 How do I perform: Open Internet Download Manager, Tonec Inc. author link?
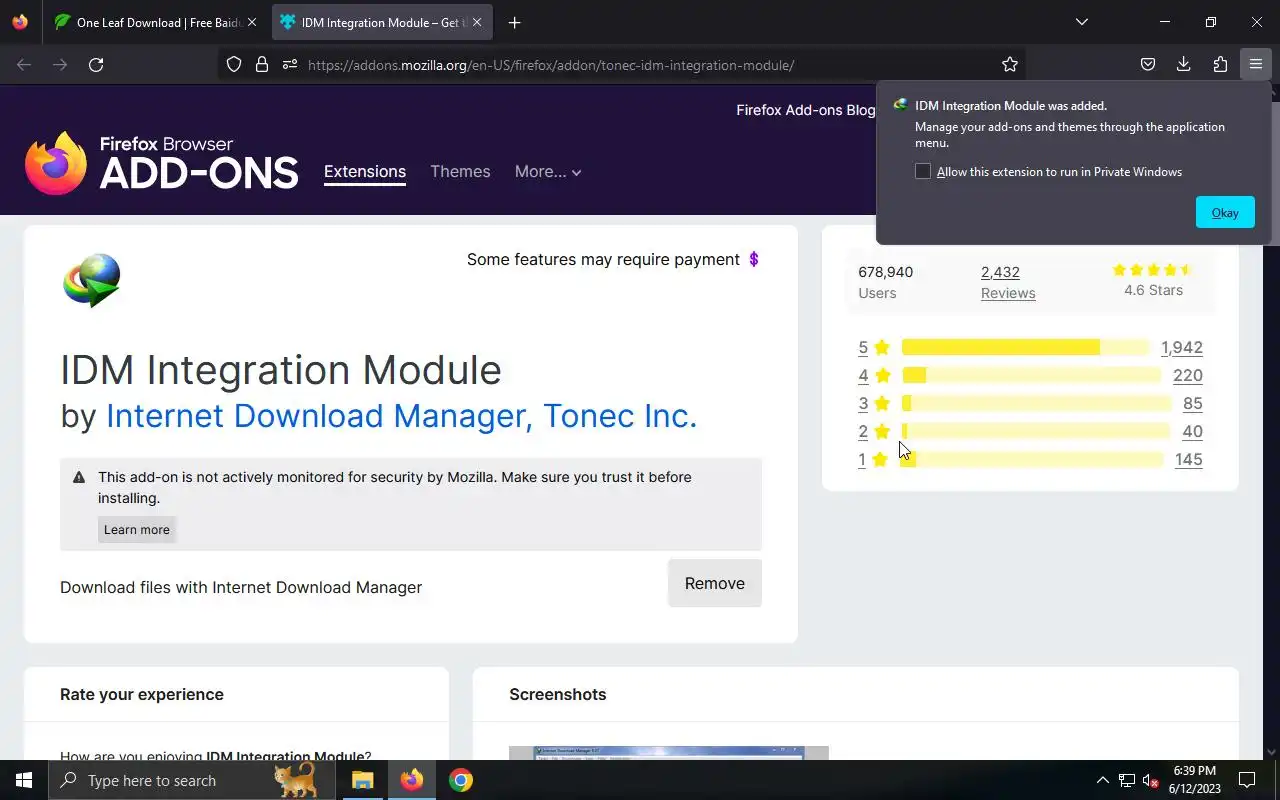(401, 415)
